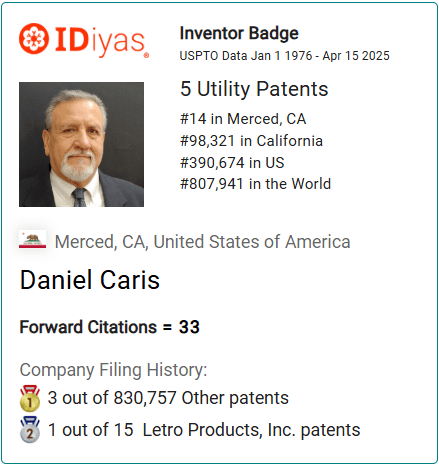Image resolution: width=439 pixels, height=465 pixels.
Task: Click the silver second-place medal icon
Action: click(x=30, y=430)
